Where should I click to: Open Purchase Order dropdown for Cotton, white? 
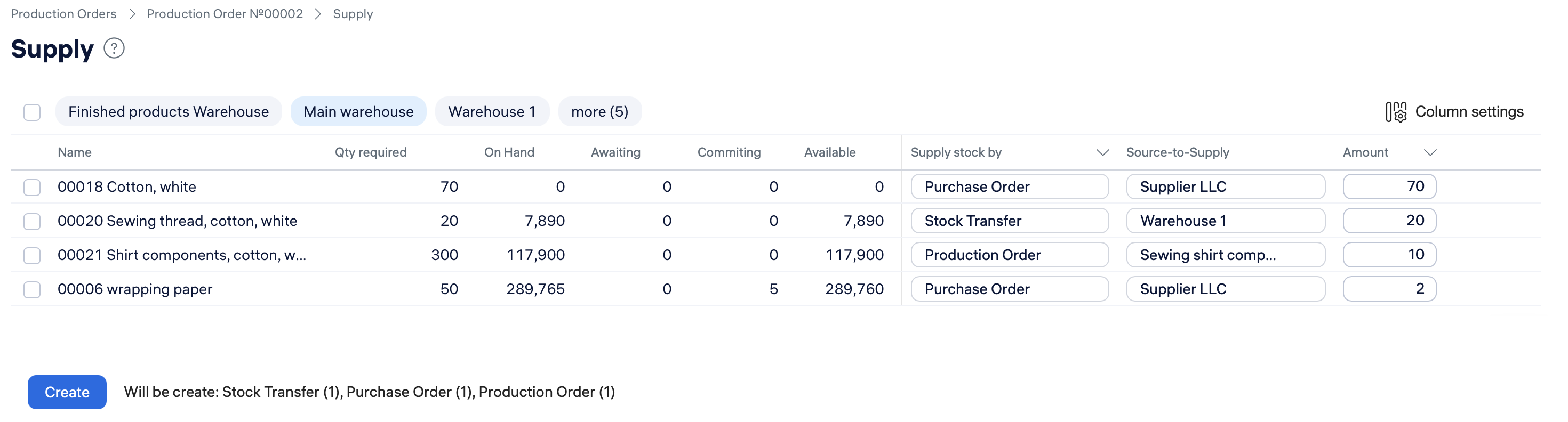[1009, 186]
